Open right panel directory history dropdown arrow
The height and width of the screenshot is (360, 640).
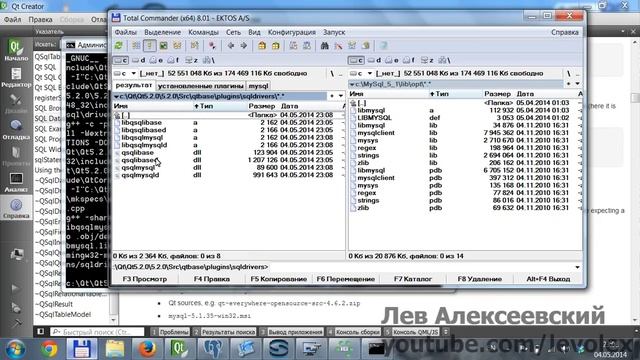(x=578, y=84)
